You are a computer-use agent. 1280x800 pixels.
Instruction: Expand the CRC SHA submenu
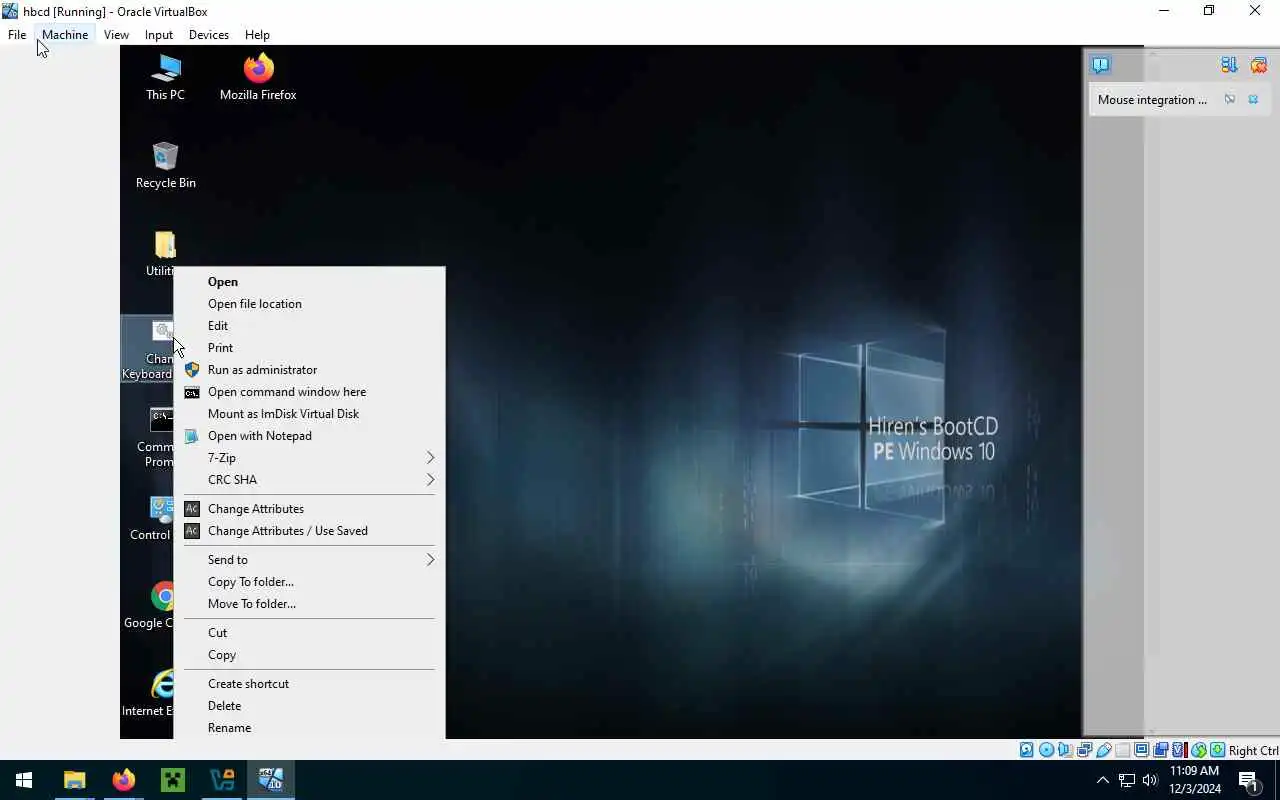click(x=309, y=480)
